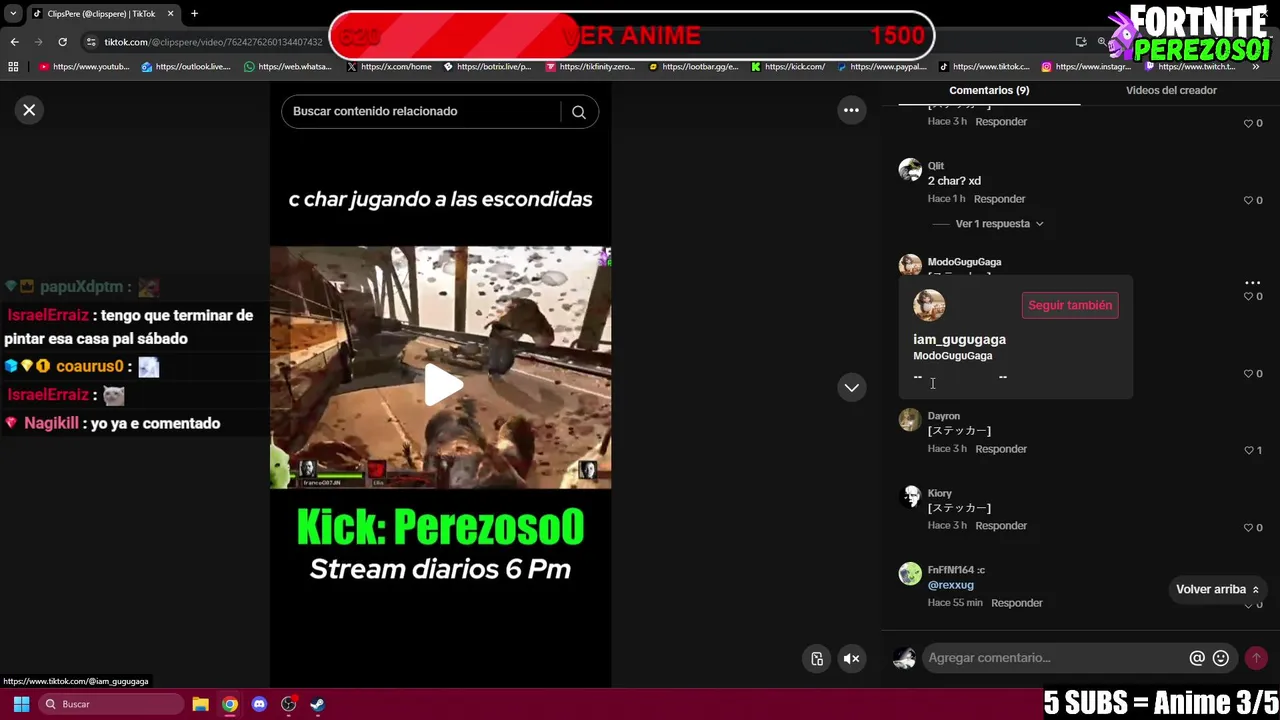The height and width of the screenshot is (720, 1280).
Task: Open FnFfNf164's profile avatar
Action: (x=910, y=573)
